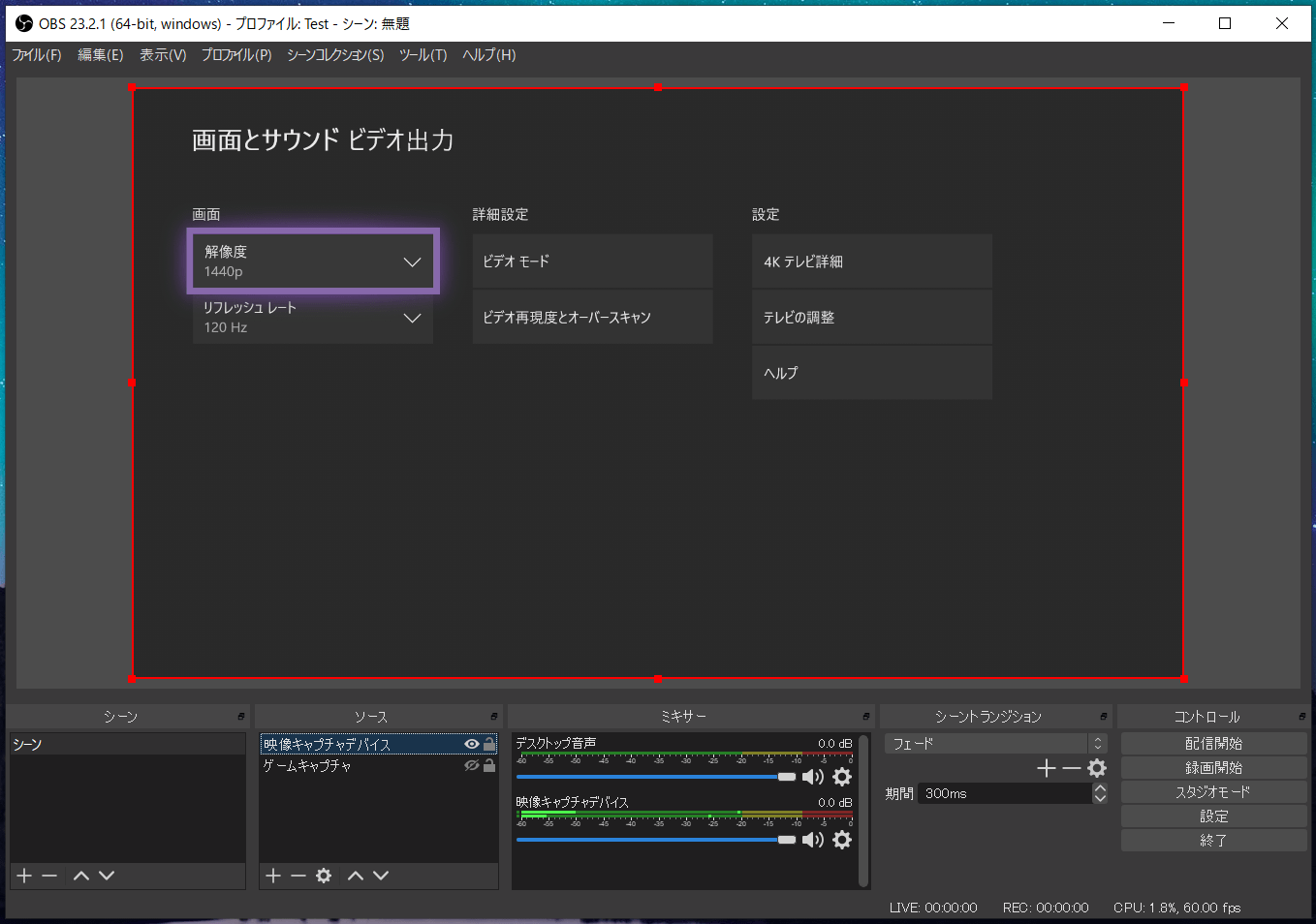
Task: Undock the ソース panel using its float icon
Action: click(494, 717)
